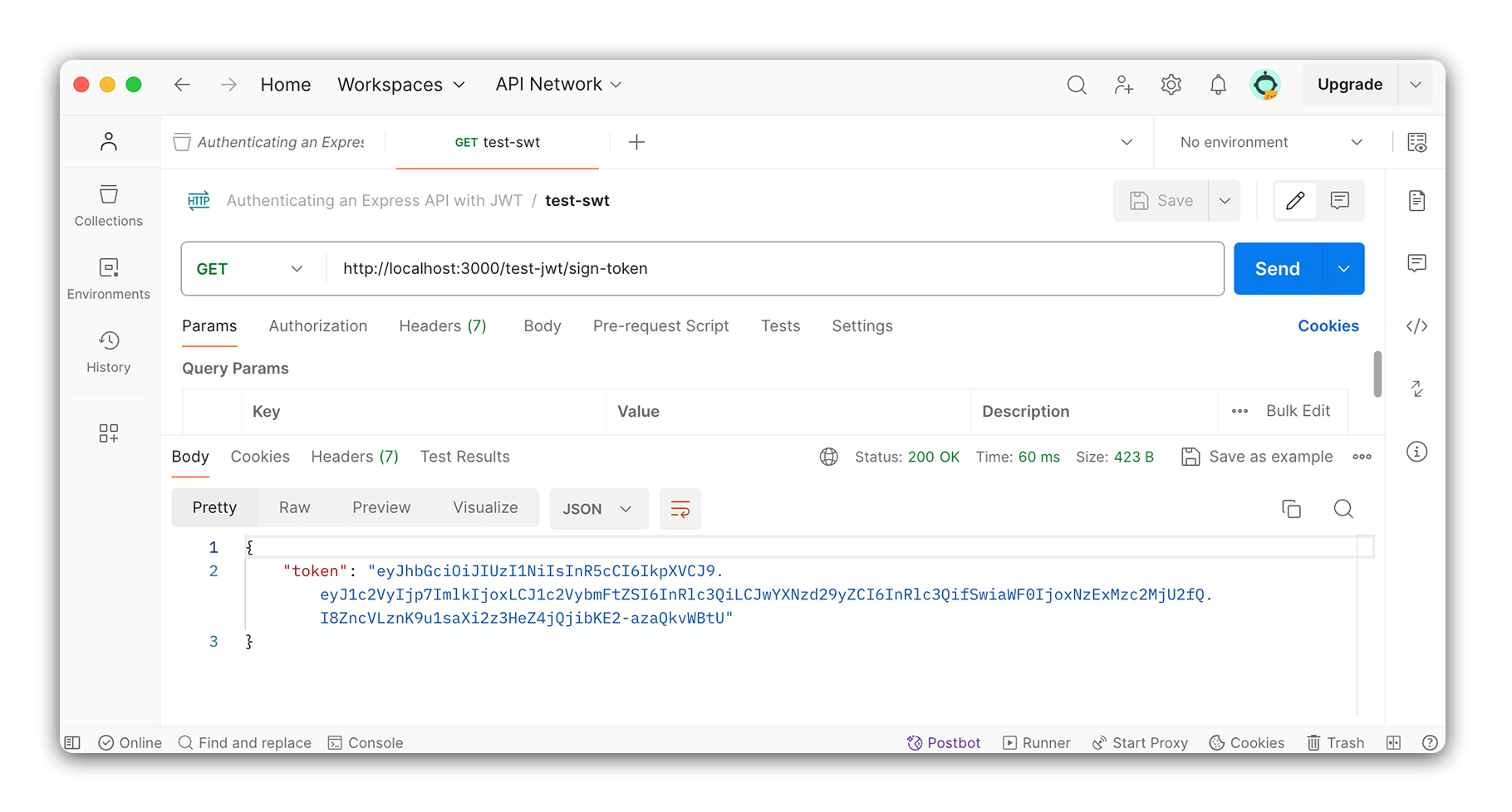Switch to the Authorization tab
Image resolution: width=1512 pixels, height=812 pixels.
(317, 325)
